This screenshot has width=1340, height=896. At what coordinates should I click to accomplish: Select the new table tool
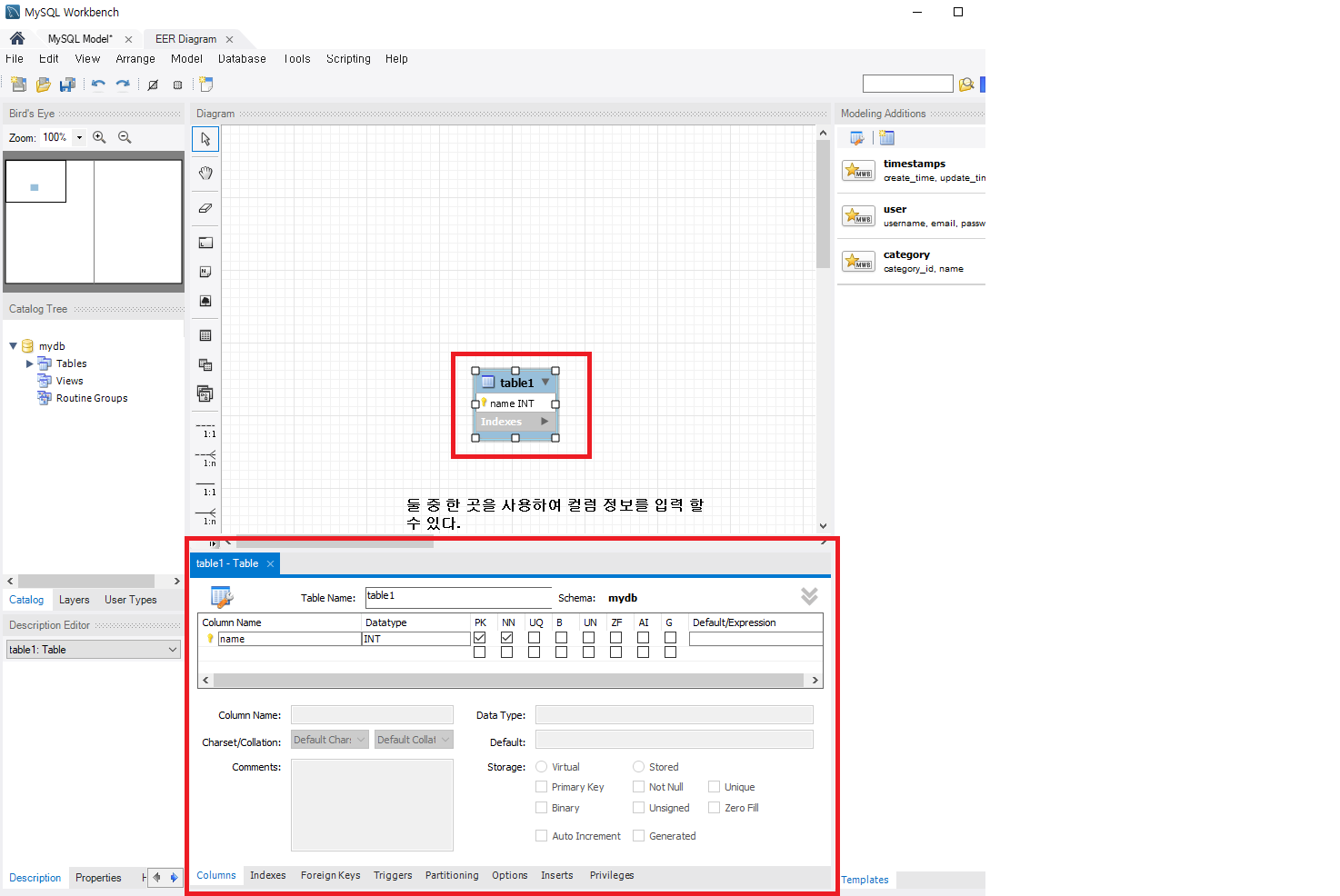tap(205, 335)
